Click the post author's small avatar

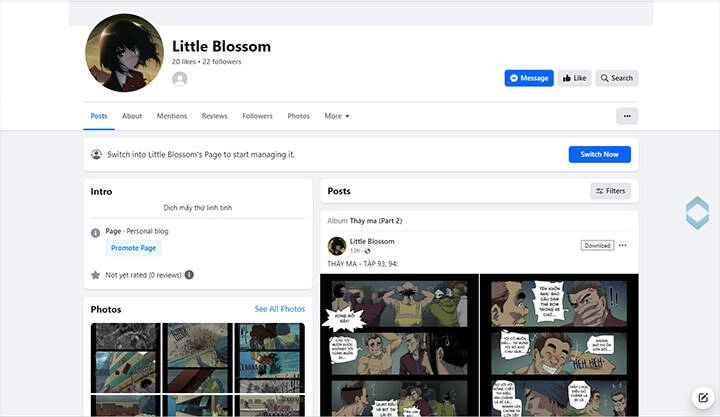point(337,245)
